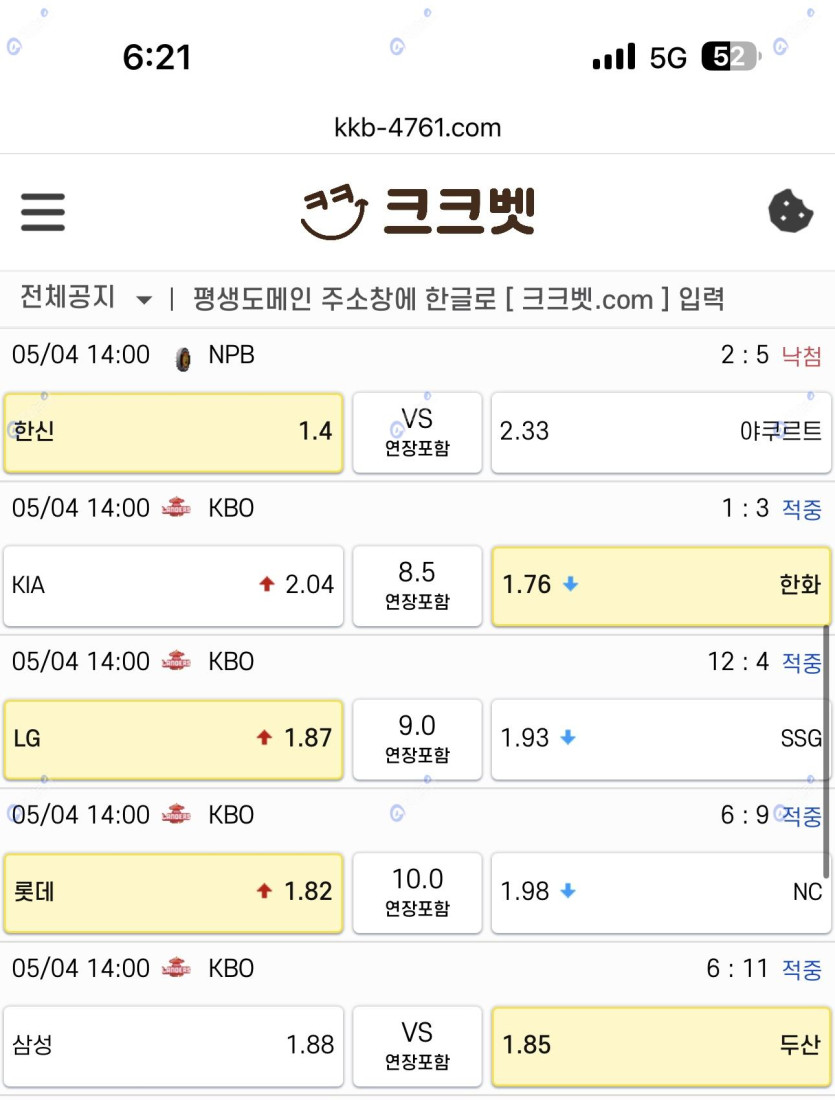The image size is (835, 1100).
Task: Click the vertical scrollbar on the right edge
Action: [827, 751]
